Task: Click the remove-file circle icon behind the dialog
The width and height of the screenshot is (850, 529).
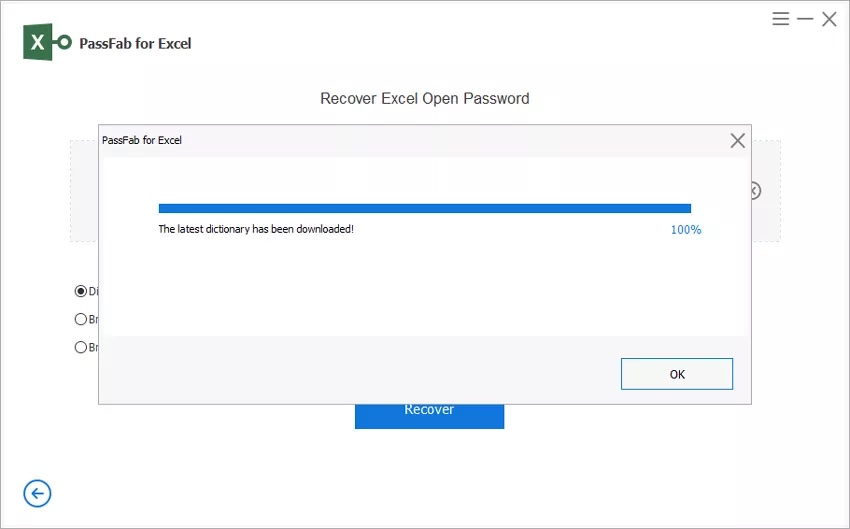Action: coord(756,191)
